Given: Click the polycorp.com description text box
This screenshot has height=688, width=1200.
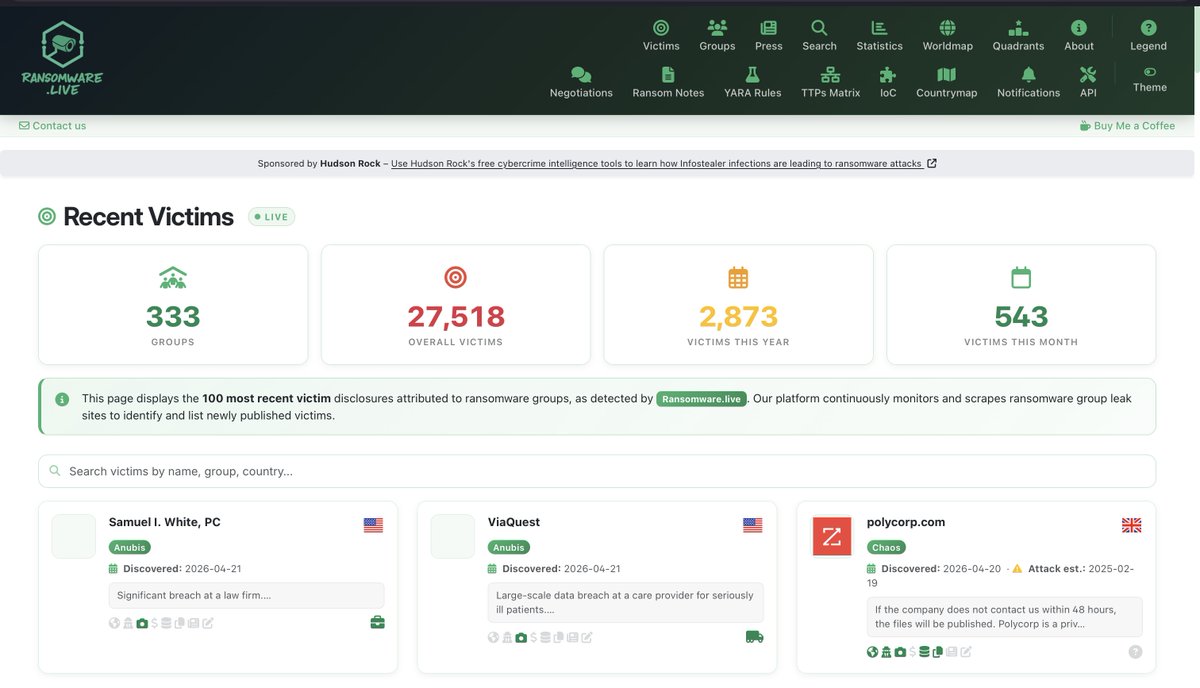Looking at the screenshot, I should pos(1004,616).
